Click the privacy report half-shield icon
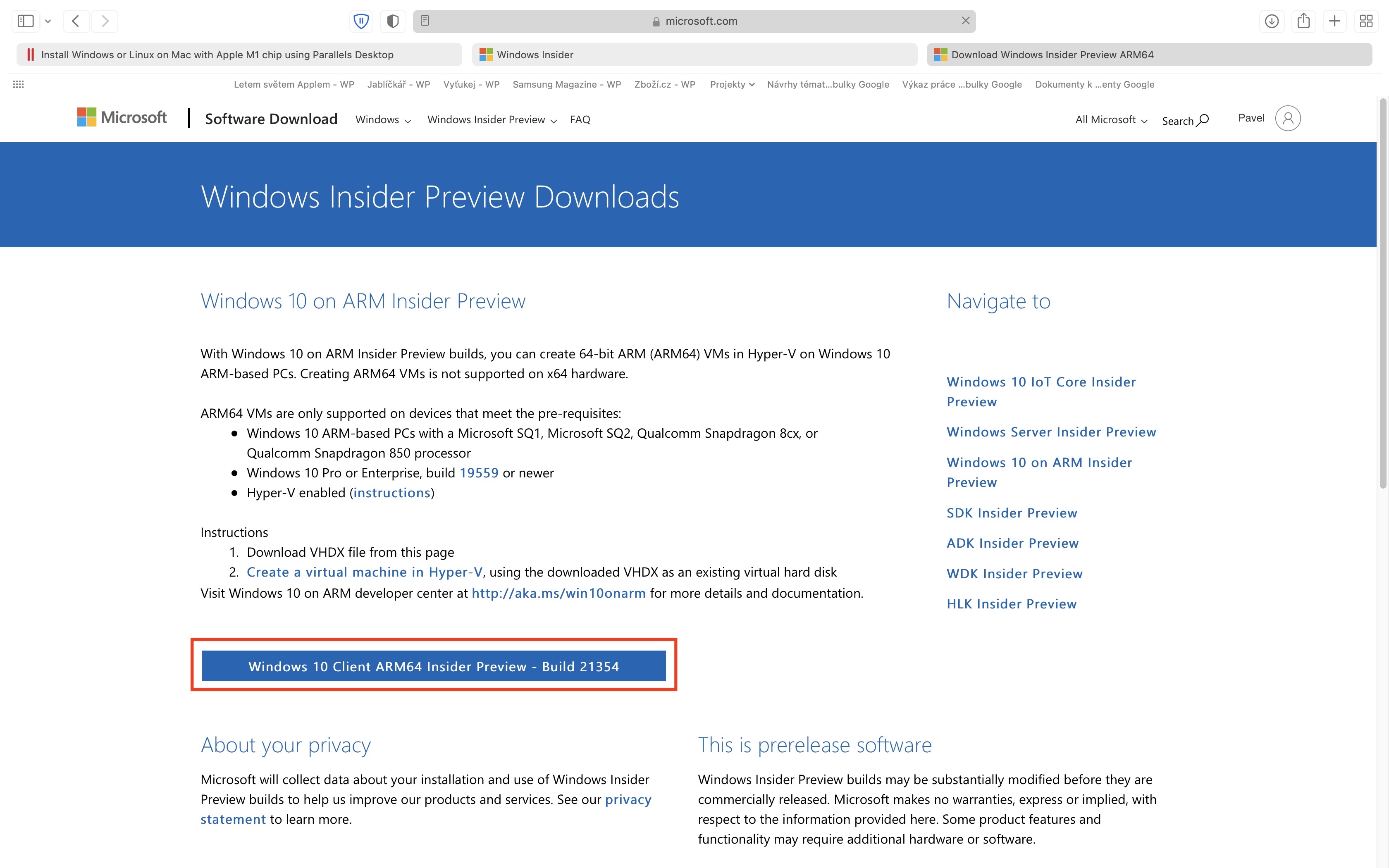 [x=393, y=21]
